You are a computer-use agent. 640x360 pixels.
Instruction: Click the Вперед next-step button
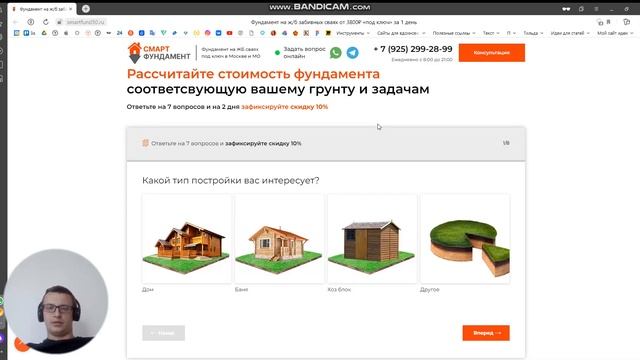point(486,333)
